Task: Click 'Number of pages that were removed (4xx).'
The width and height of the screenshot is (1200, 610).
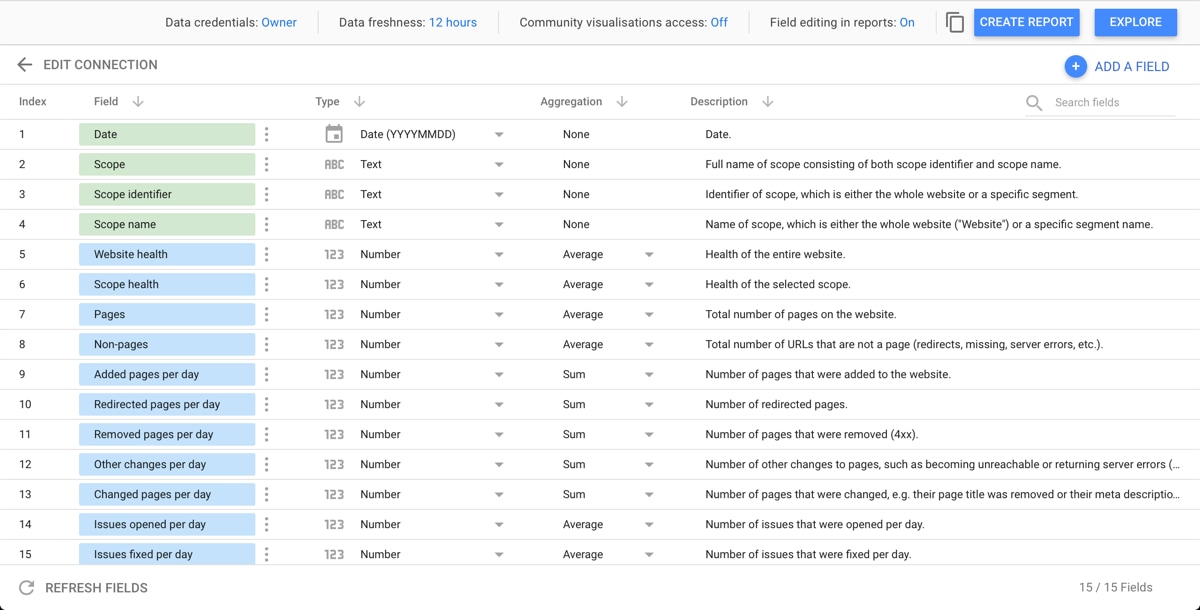Action: (812, 434)
